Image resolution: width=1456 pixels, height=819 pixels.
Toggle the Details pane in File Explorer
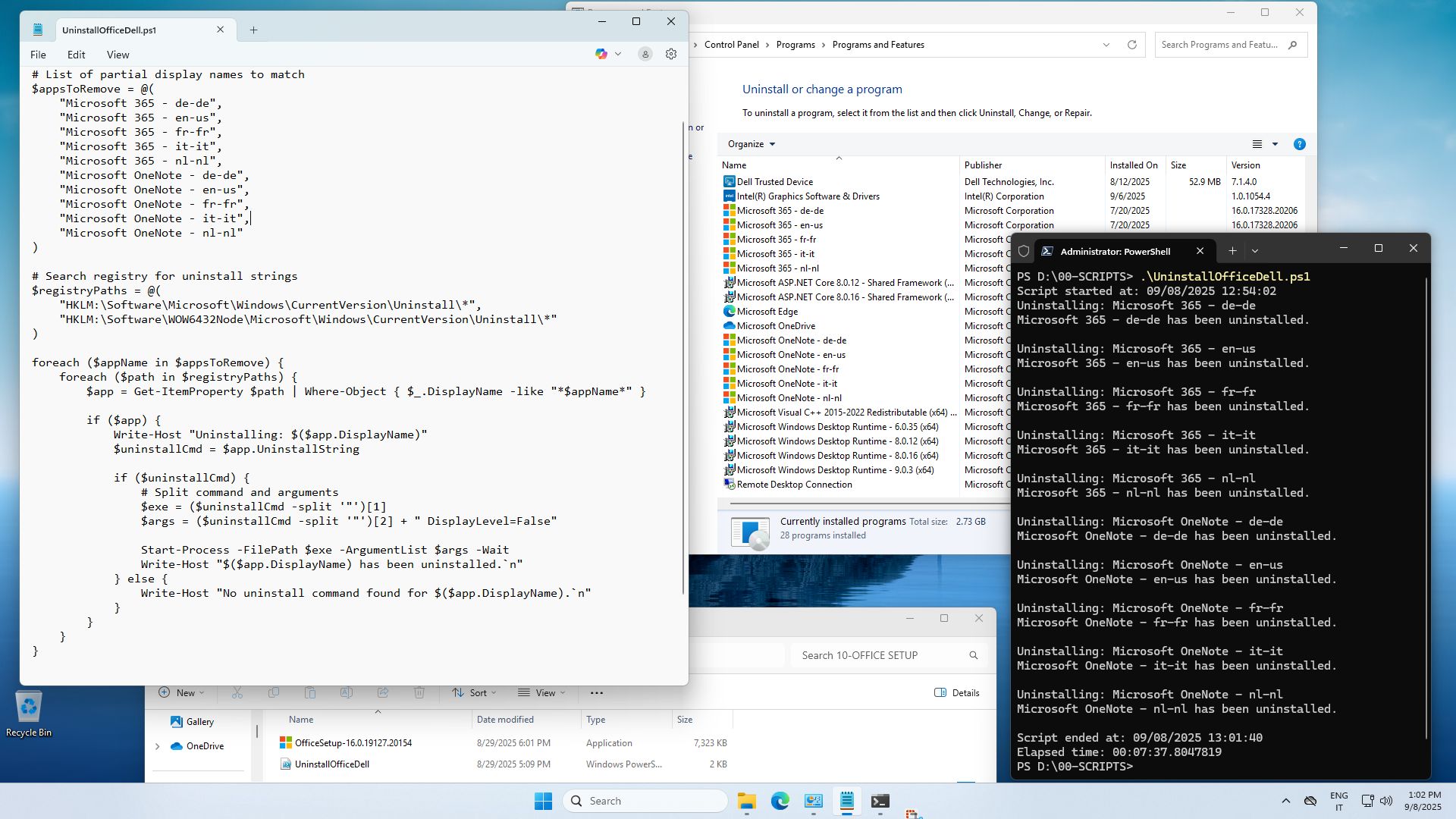pos(957,692)
